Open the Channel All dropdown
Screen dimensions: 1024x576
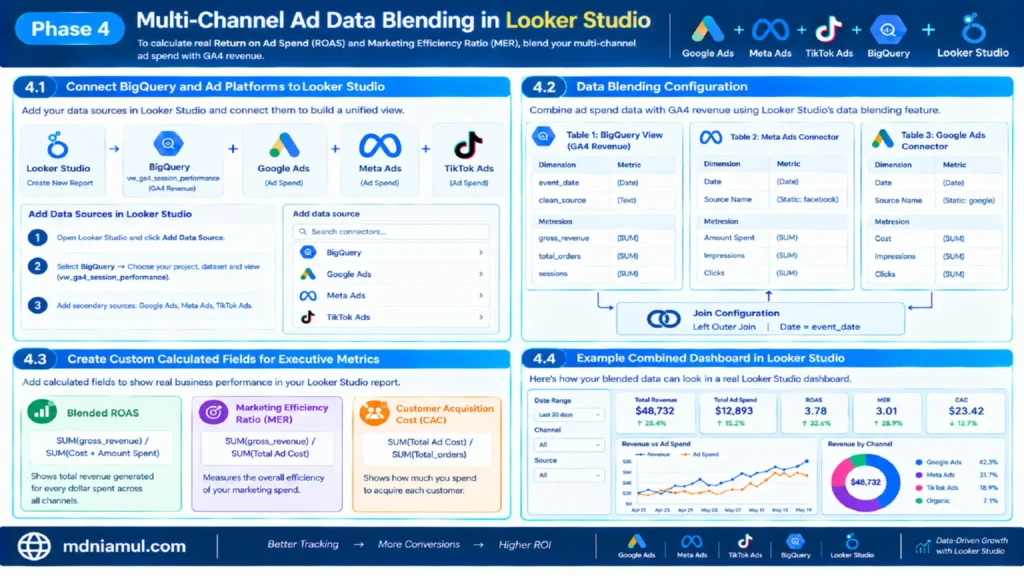[x=568, y=445]
